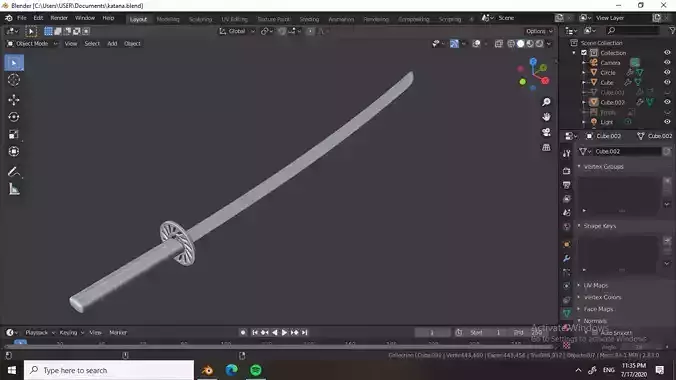The height and width of the screenshot is (380, 676).
Task: Switch to the Modeling workspace tab
Action: (x=168, y=19)
